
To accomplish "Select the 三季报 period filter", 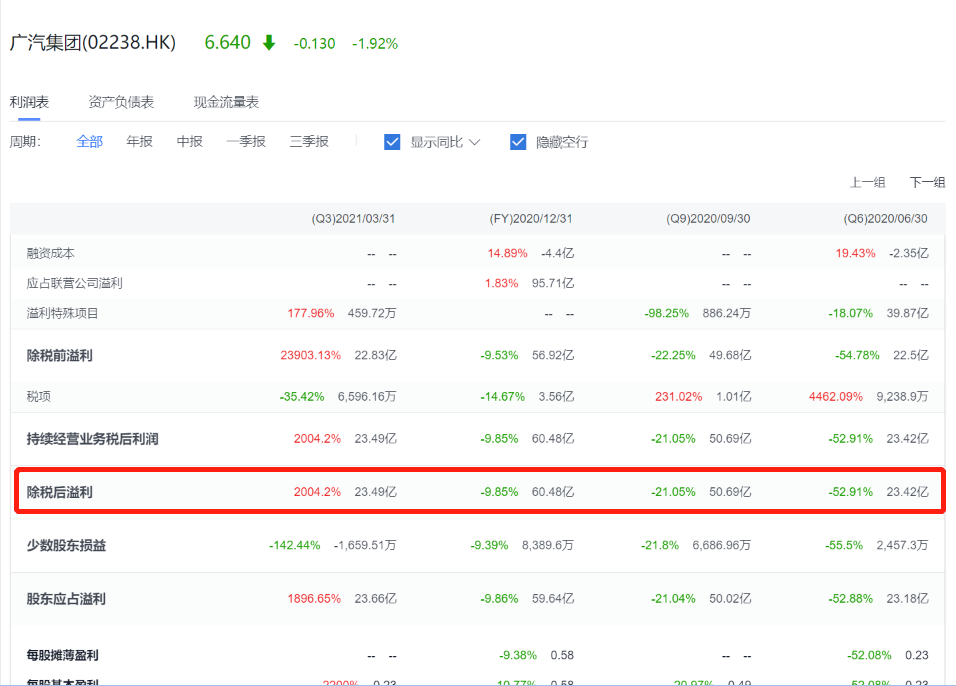I will pyautogui.click(x=309, y=142).
